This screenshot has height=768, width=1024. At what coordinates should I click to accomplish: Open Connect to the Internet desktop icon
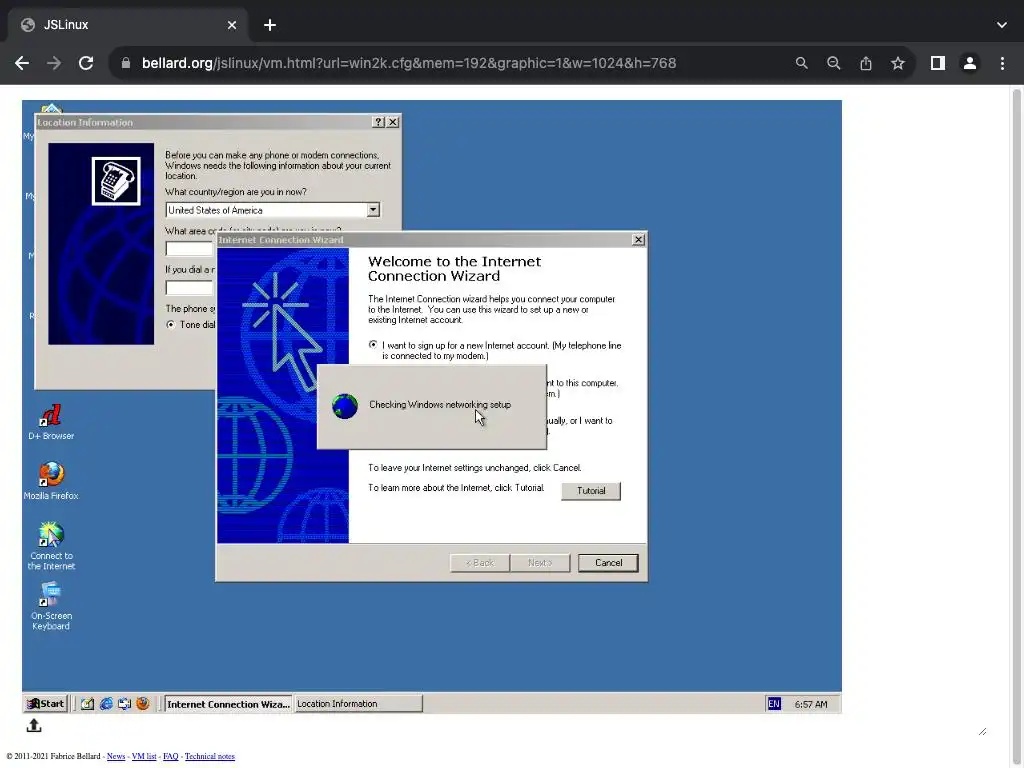pos(50,546)
